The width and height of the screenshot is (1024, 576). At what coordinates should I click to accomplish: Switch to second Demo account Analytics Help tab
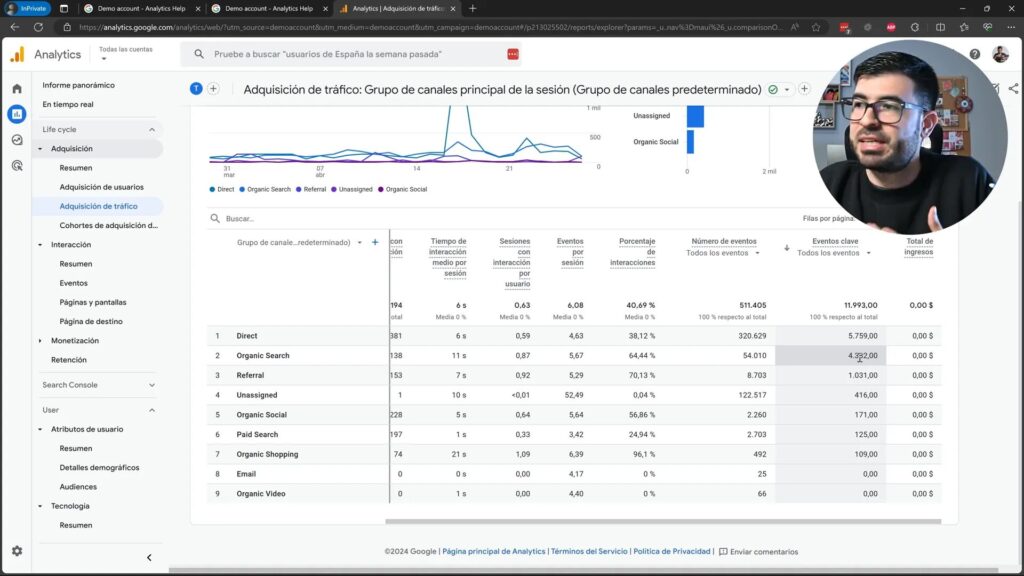pos(268,8)
